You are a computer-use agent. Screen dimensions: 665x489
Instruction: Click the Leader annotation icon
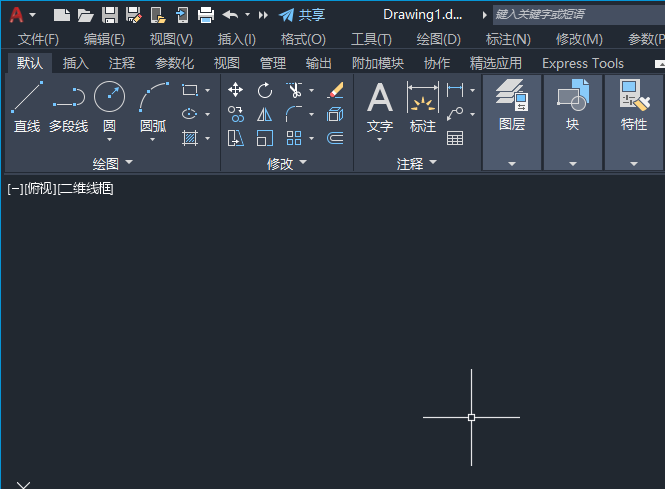[x=455, y=114]
